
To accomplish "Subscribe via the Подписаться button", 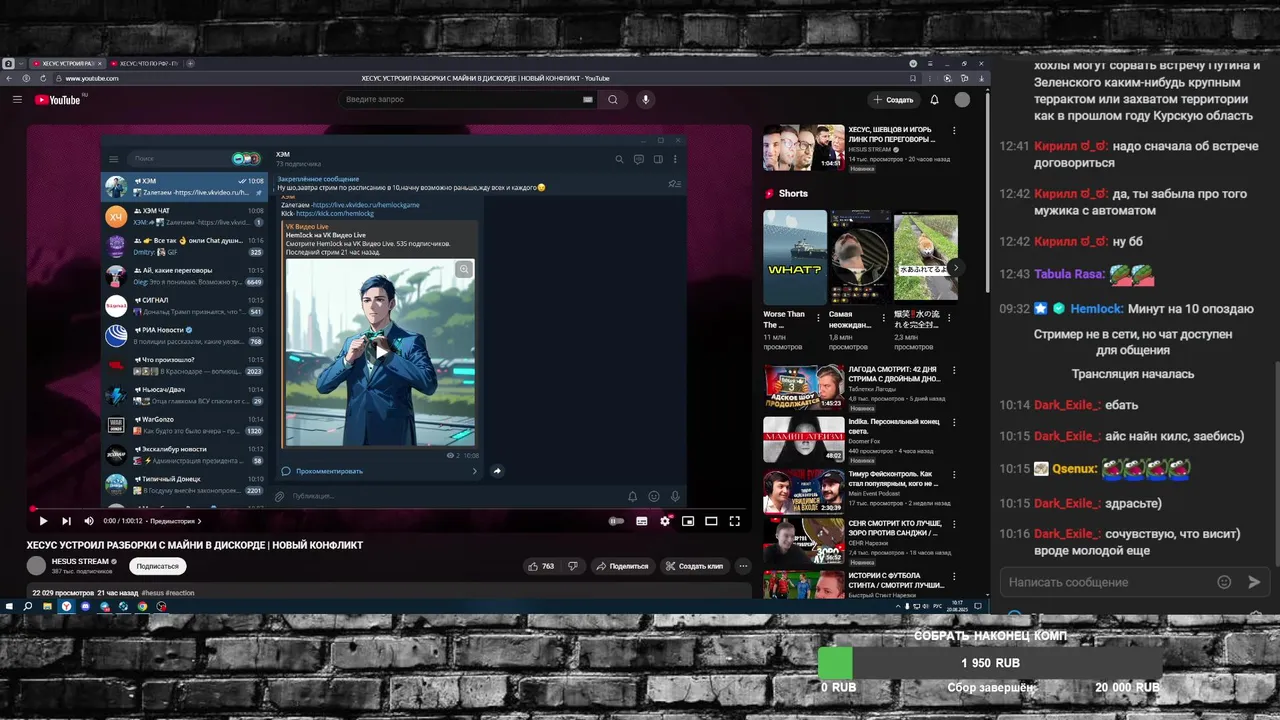I will click(x=158, y=566).
